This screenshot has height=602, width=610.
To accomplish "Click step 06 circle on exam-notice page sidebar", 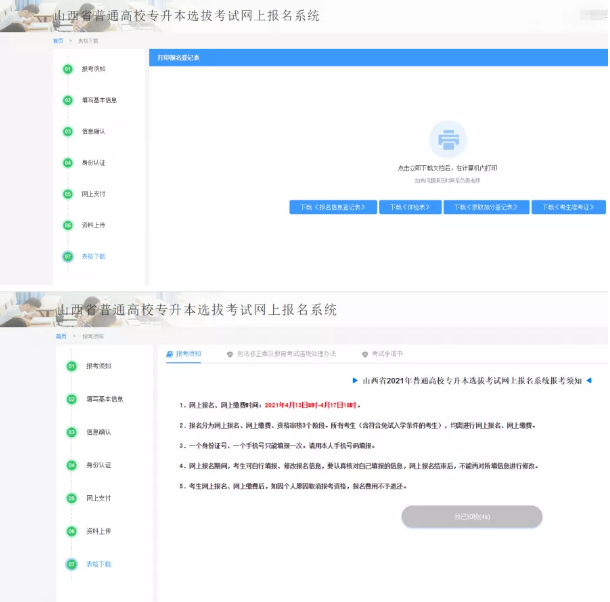I will coord(71,531).
